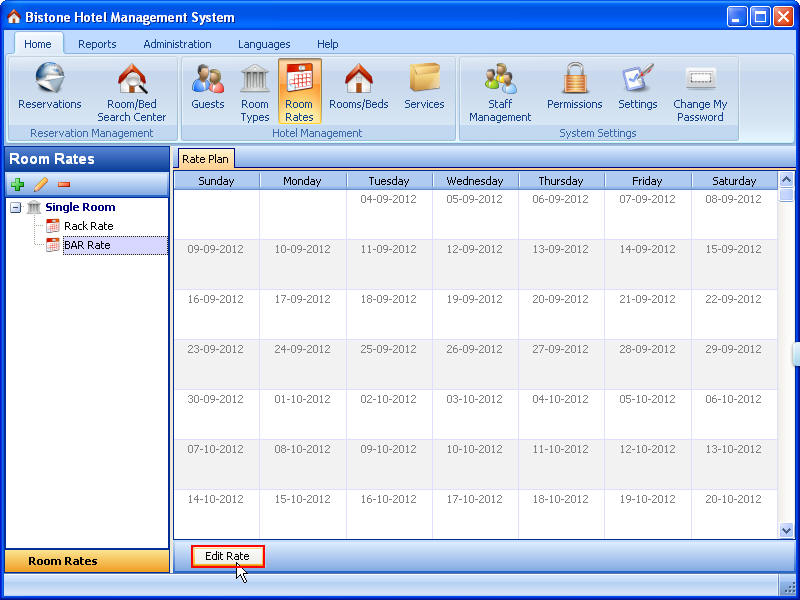Open the Reservations screen

click(x=49, y=88)
